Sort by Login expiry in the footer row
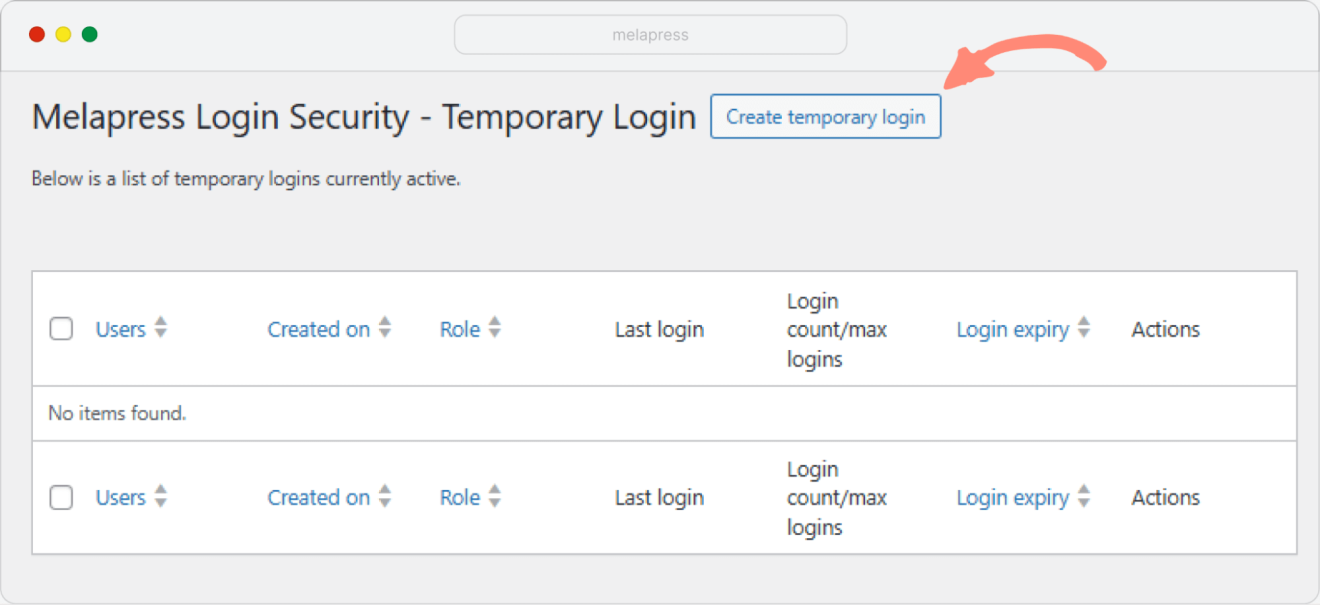Image resolution: width=1320 pixels, height=605 pixels. (x=1013, y=497)
